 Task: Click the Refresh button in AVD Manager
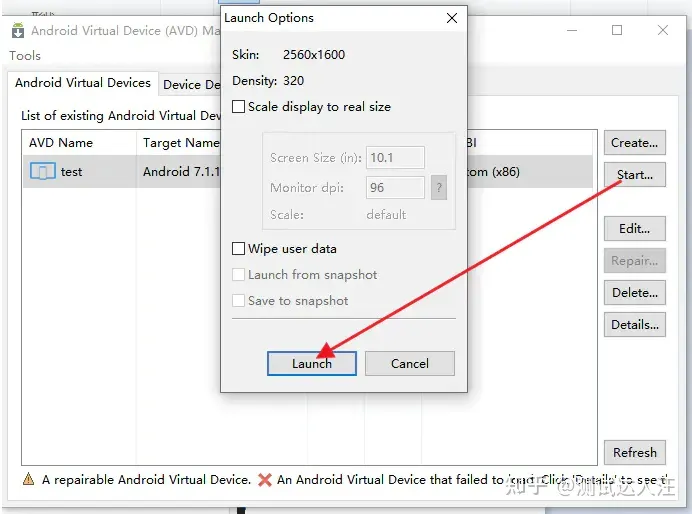coord(635,453)
